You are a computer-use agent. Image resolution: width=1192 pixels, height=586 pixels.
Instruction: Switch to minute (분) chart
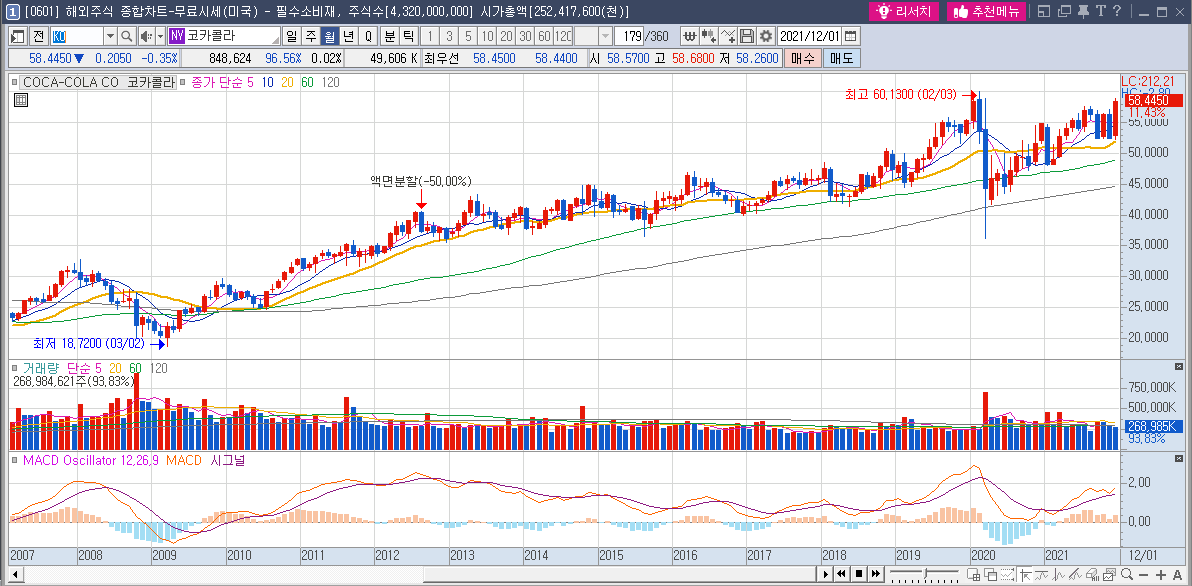[x=389, y=36]
